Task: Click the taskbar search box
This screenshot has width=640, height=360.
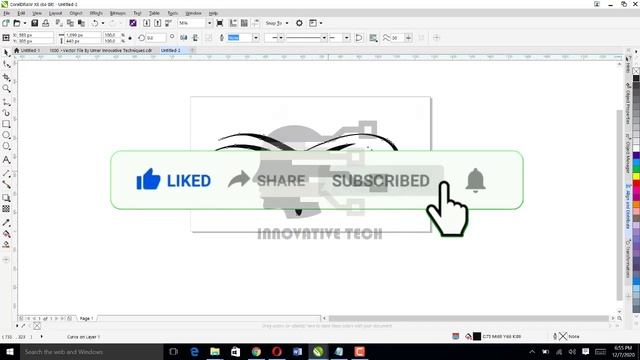Action: coord(92,351)
